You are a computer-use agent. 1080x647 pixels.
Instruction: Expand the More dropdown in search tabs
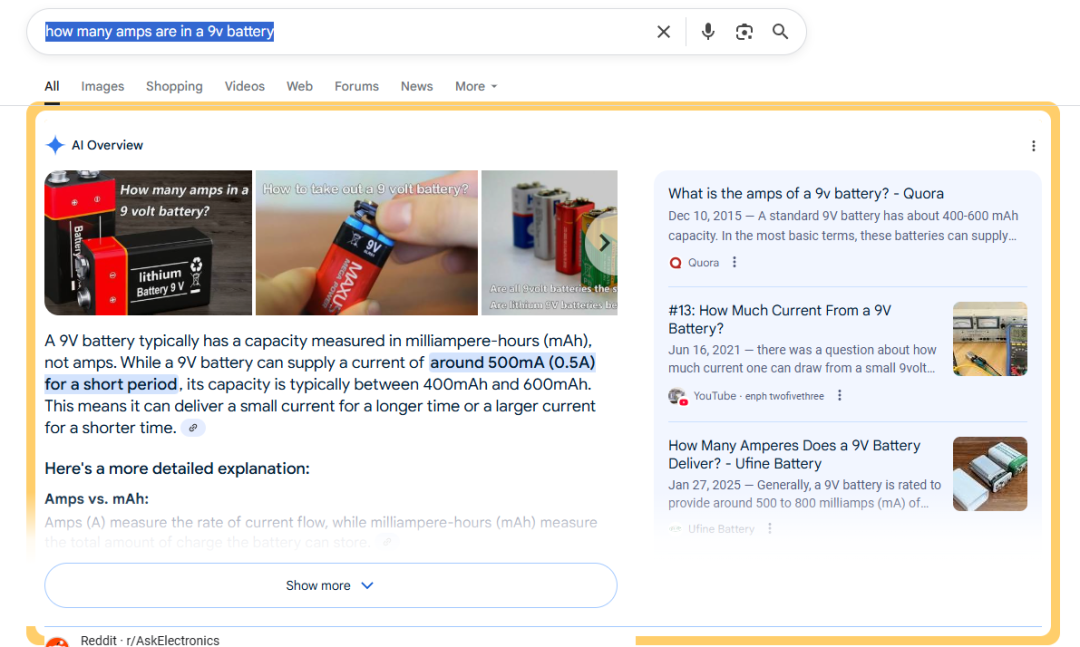tap(476, 86)
